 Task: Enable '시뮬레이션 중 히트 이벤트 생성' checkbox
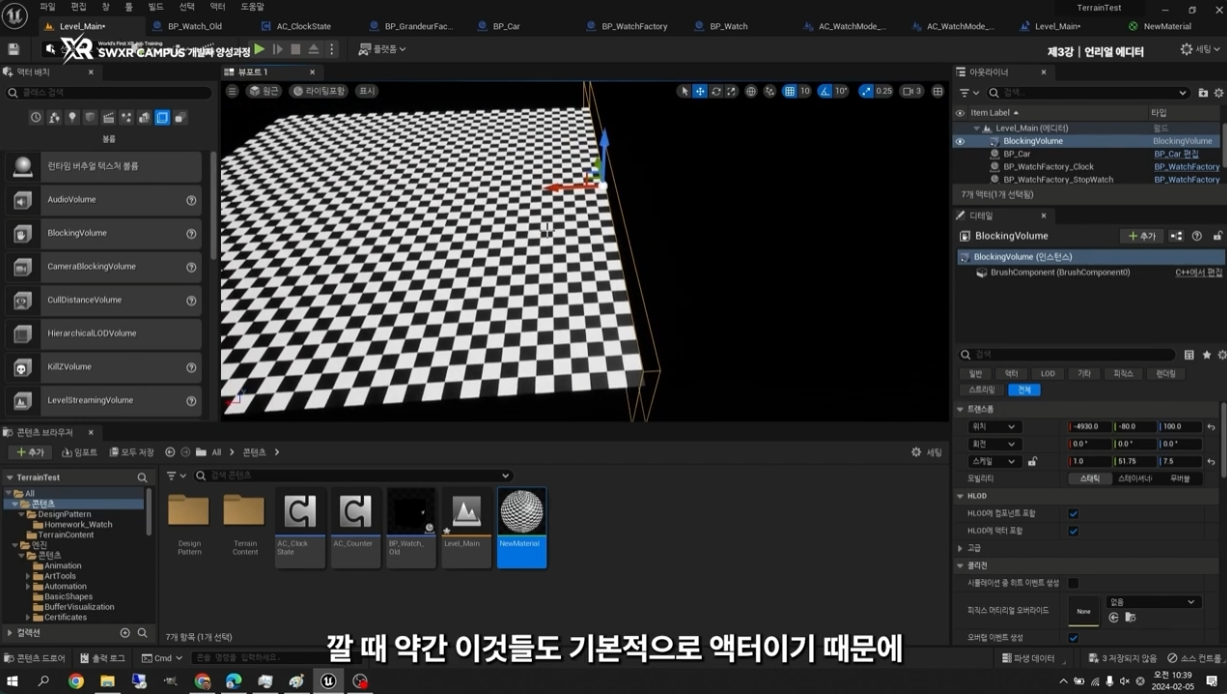(1073, 583)
